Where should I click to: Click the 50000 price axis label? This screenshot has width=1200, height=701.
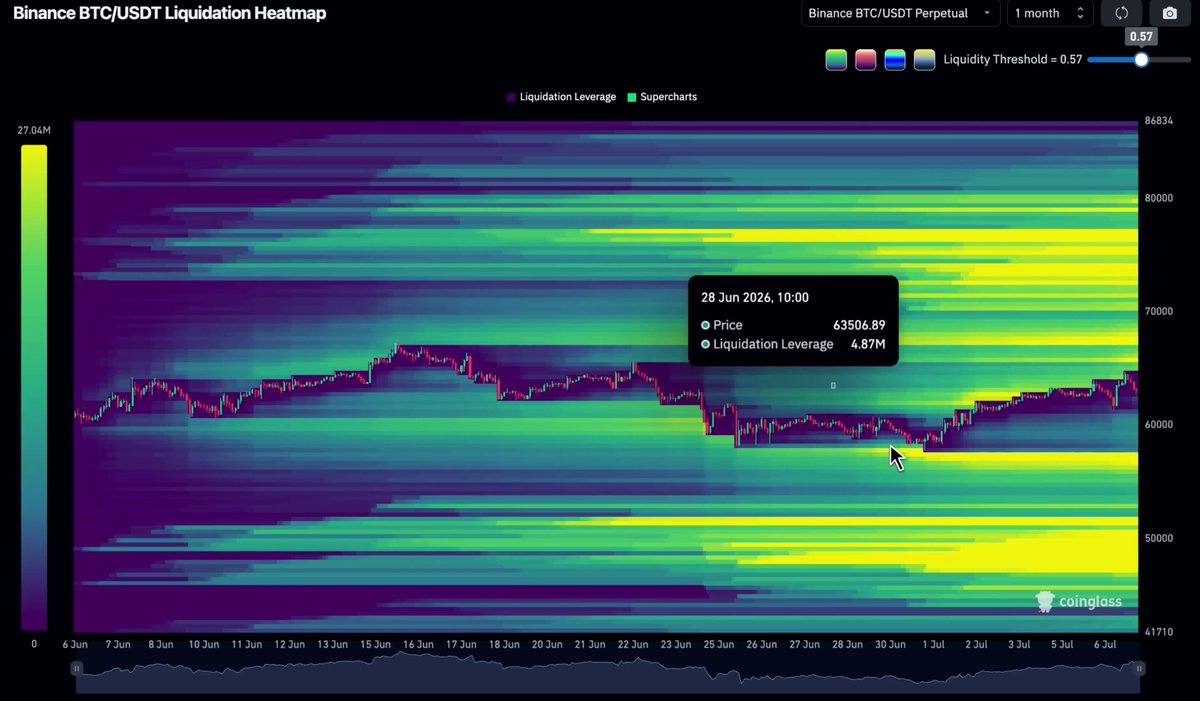click(x=1159, y=538)
